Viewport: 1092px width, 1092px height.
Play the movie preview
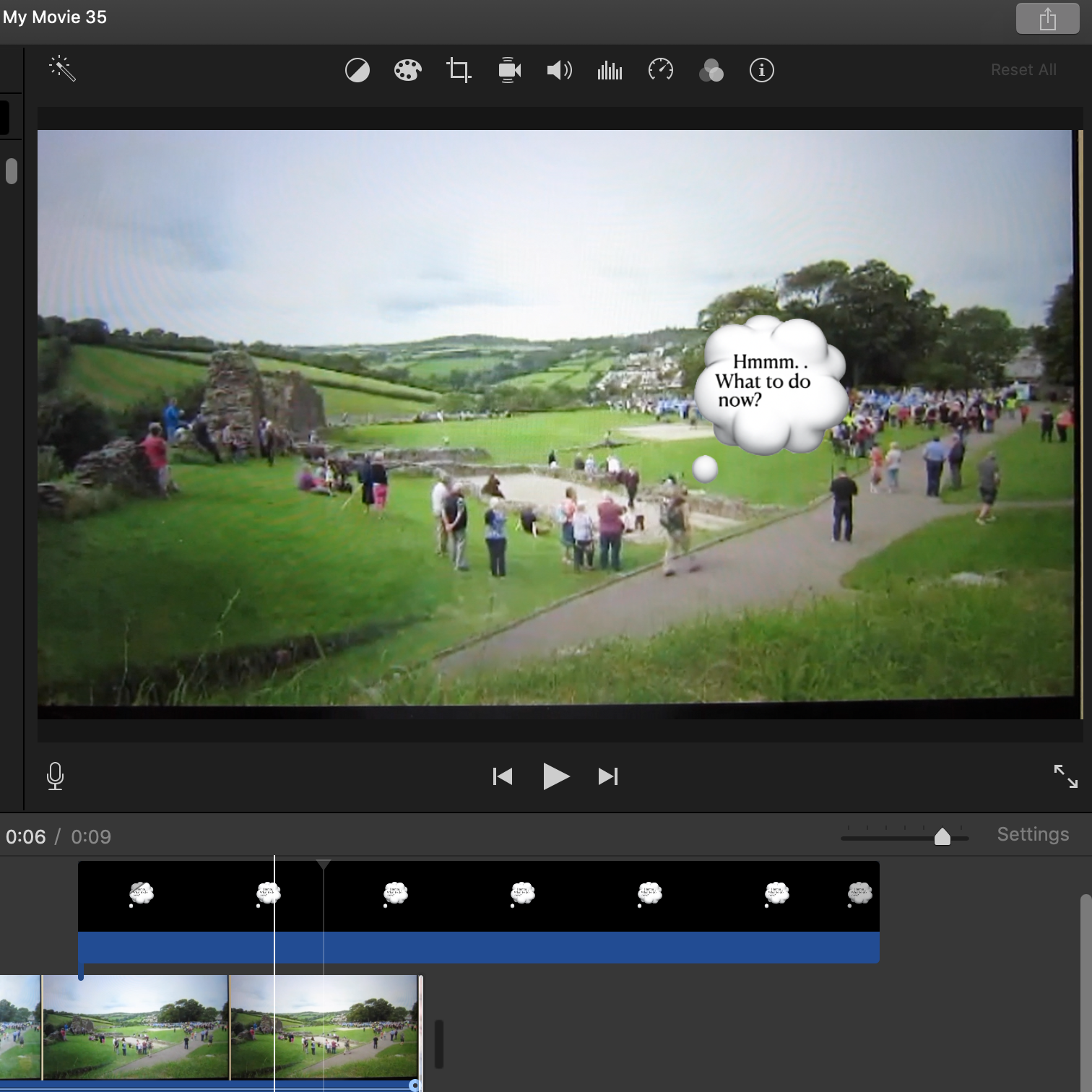(x=555, y=776)
